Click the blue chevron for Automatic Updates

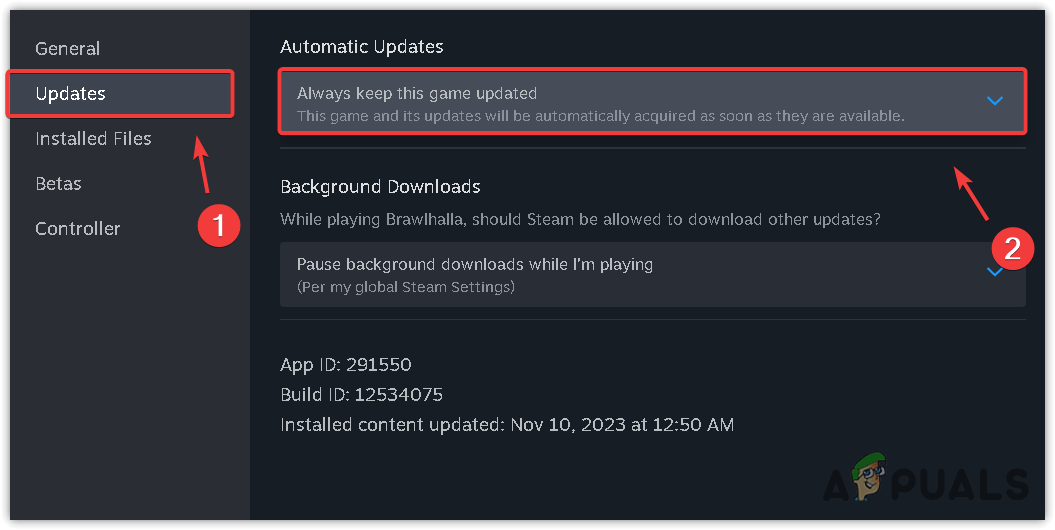coord(994,101)
